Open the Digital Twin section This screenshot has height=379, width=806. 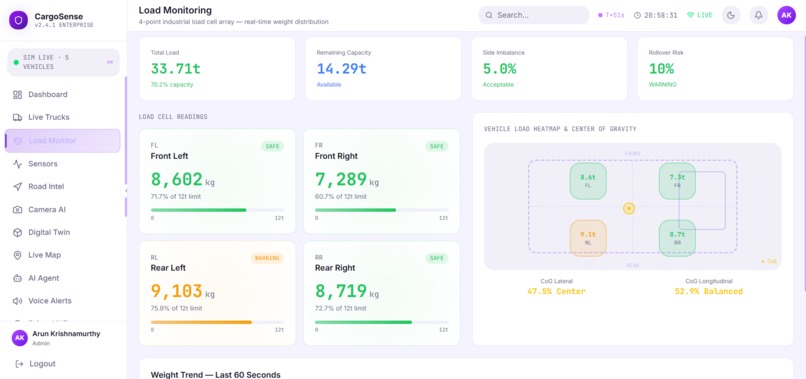point(63,232)
